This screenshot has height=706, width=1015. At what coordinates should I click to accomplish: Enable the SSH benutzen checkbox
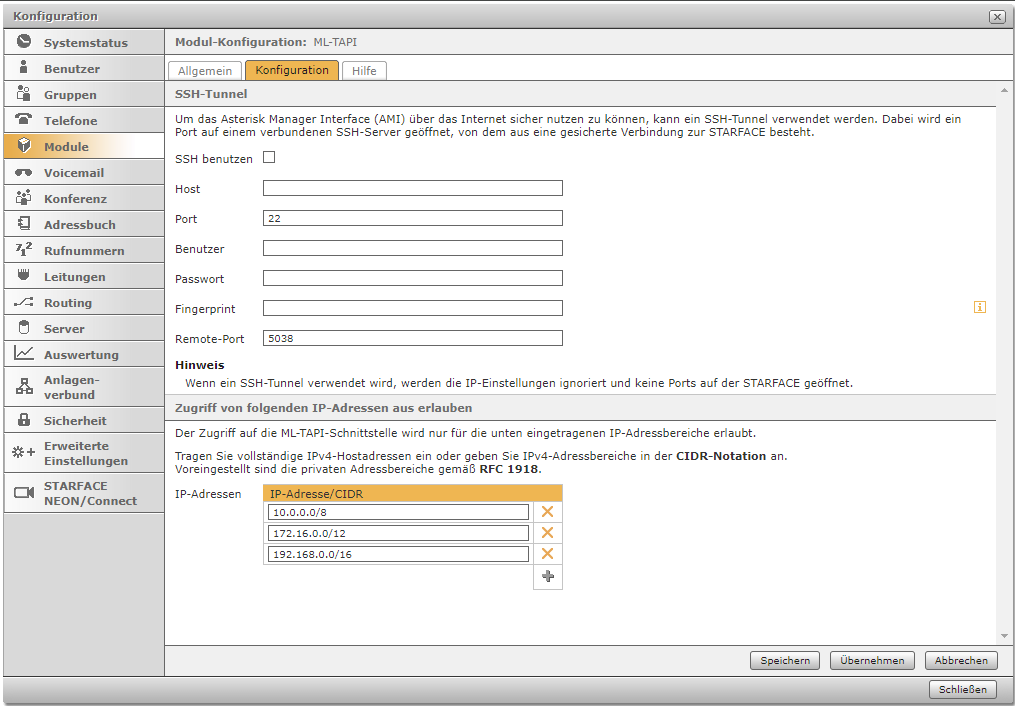[269, 158]
